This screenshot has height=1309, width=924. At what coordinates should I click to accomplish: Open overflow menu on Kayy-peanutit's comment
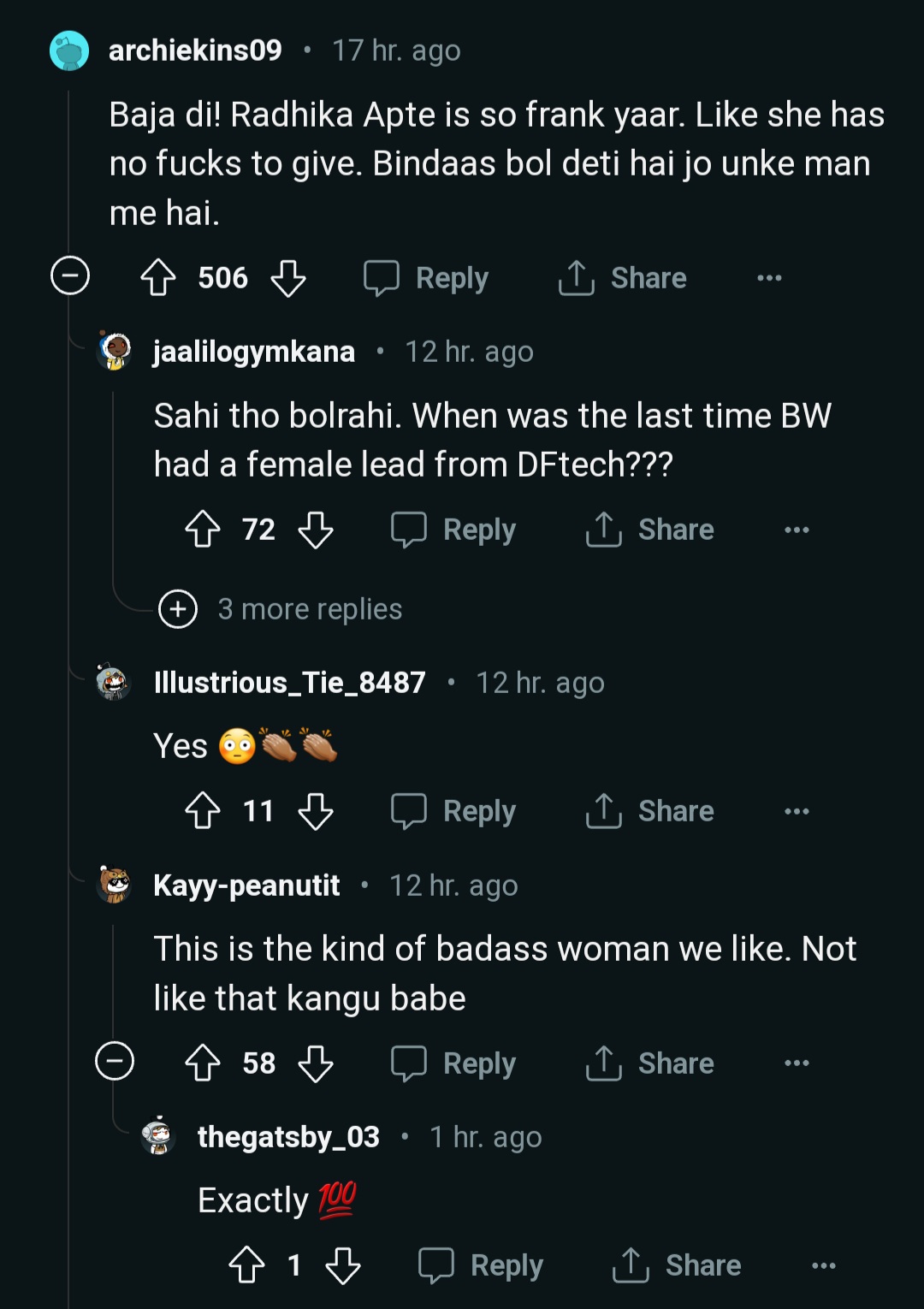[797, 1063]
